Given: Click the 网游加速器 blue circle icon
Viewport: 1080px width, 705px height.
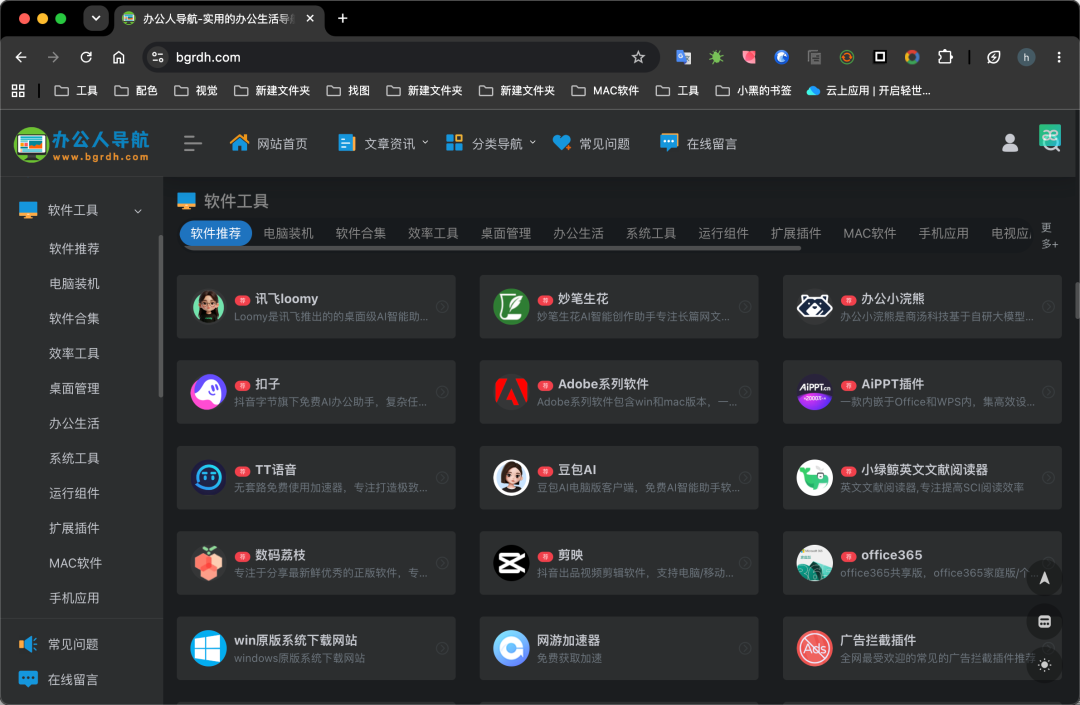Looking at the screenshot, I should [x=511, y=648].
